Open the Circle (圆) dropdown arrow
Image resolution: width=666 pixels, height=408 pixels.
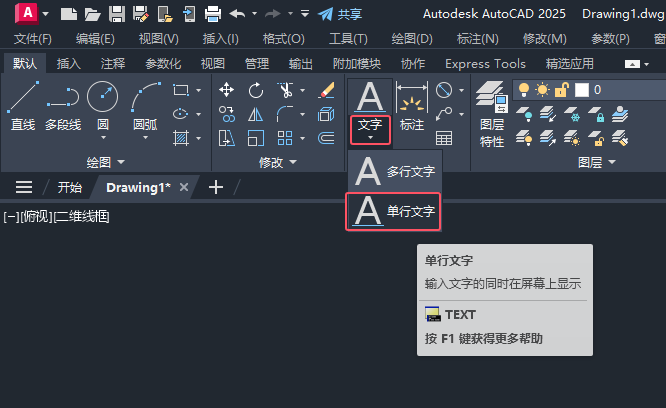coord(103,138)
